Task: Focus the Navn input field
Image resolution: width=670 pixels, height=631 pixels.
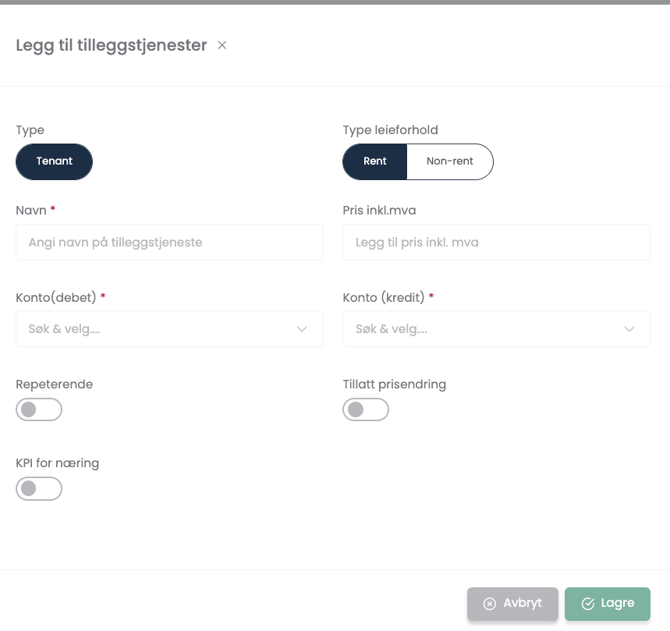Action: coord(169,242)
